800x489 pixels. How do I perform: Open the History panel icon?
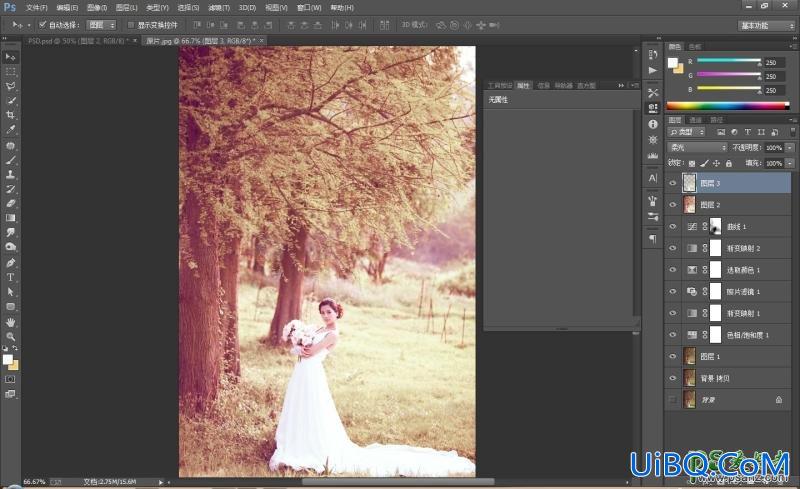[x=653, y=55]
